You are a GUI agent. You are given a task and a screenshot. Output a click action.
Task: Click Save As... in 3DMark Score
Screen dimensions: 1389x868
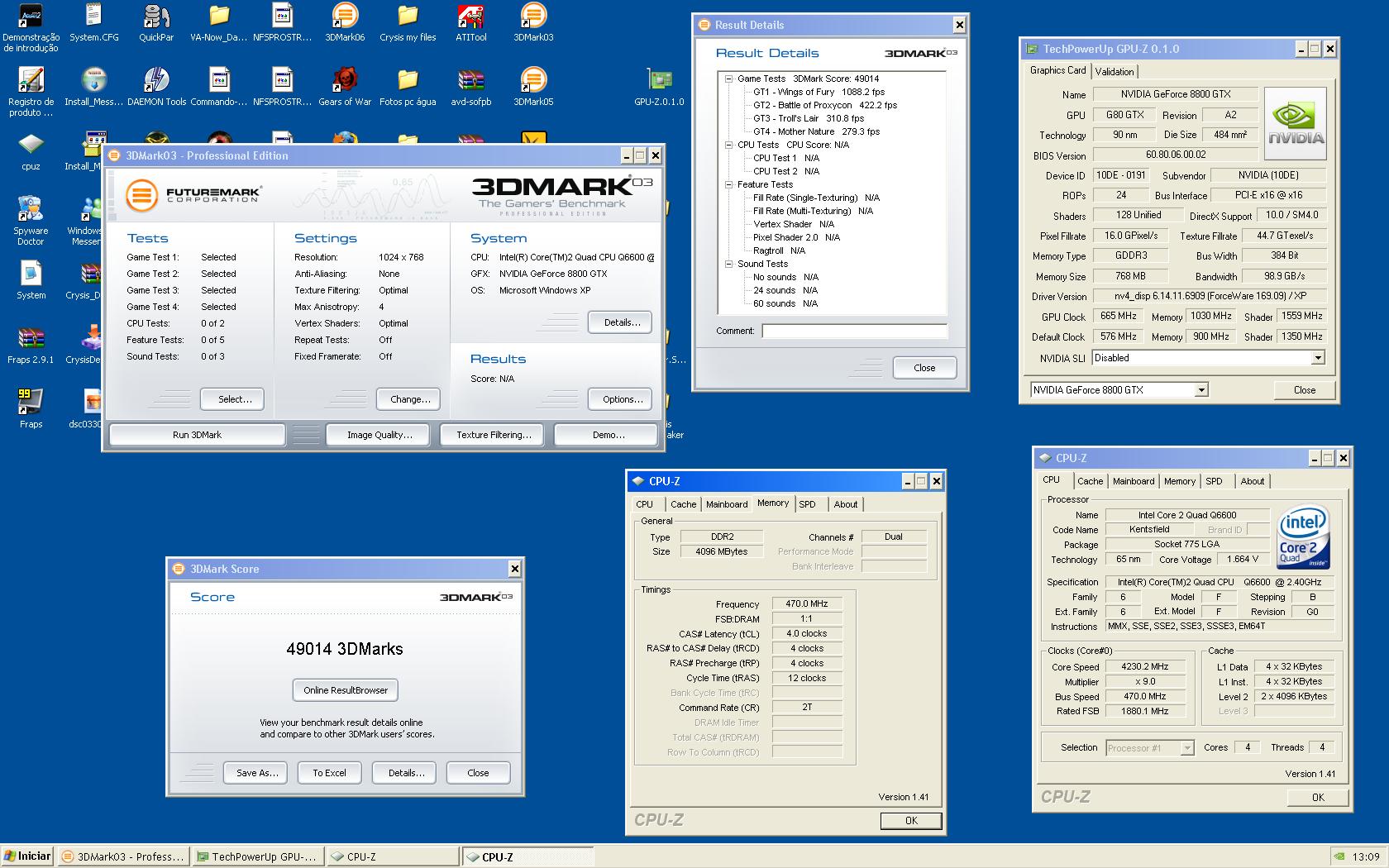coord(257,773)
